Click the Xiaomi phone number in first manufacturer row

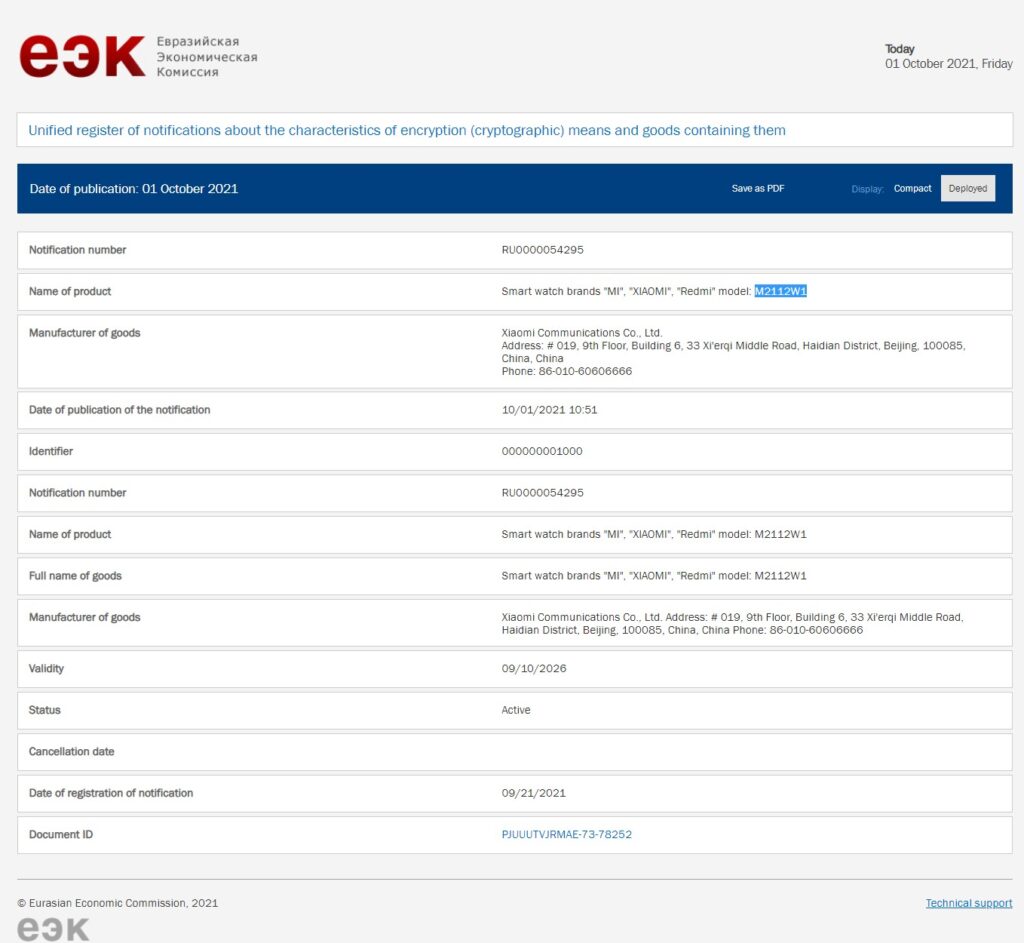(566, 371)
